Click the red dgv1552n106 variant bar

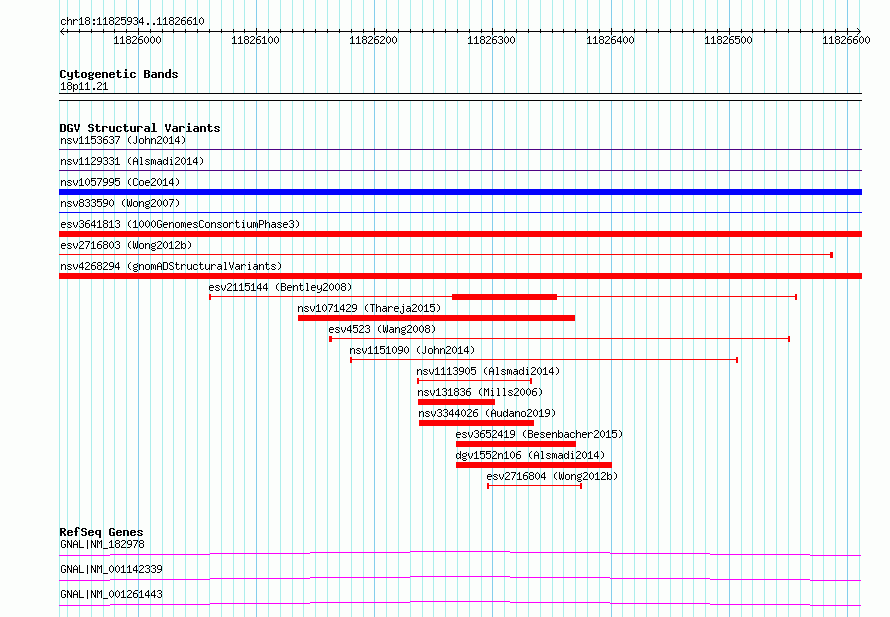pyautogui.click(x=534, y=465)
